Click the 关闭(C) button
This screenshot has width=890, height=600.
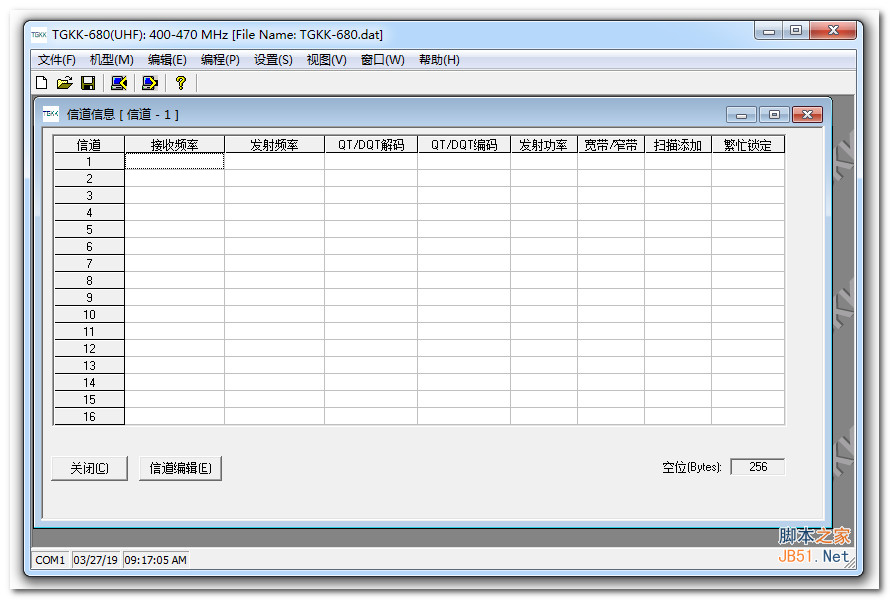(x=89, y=468)
